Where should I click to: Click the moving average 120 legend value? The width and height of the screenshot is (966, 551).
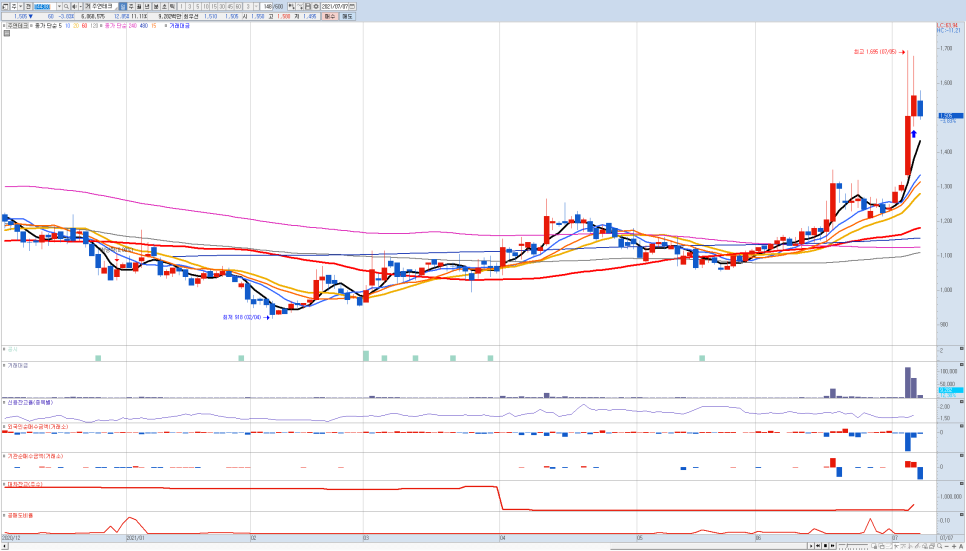click(x=94, y=25)
